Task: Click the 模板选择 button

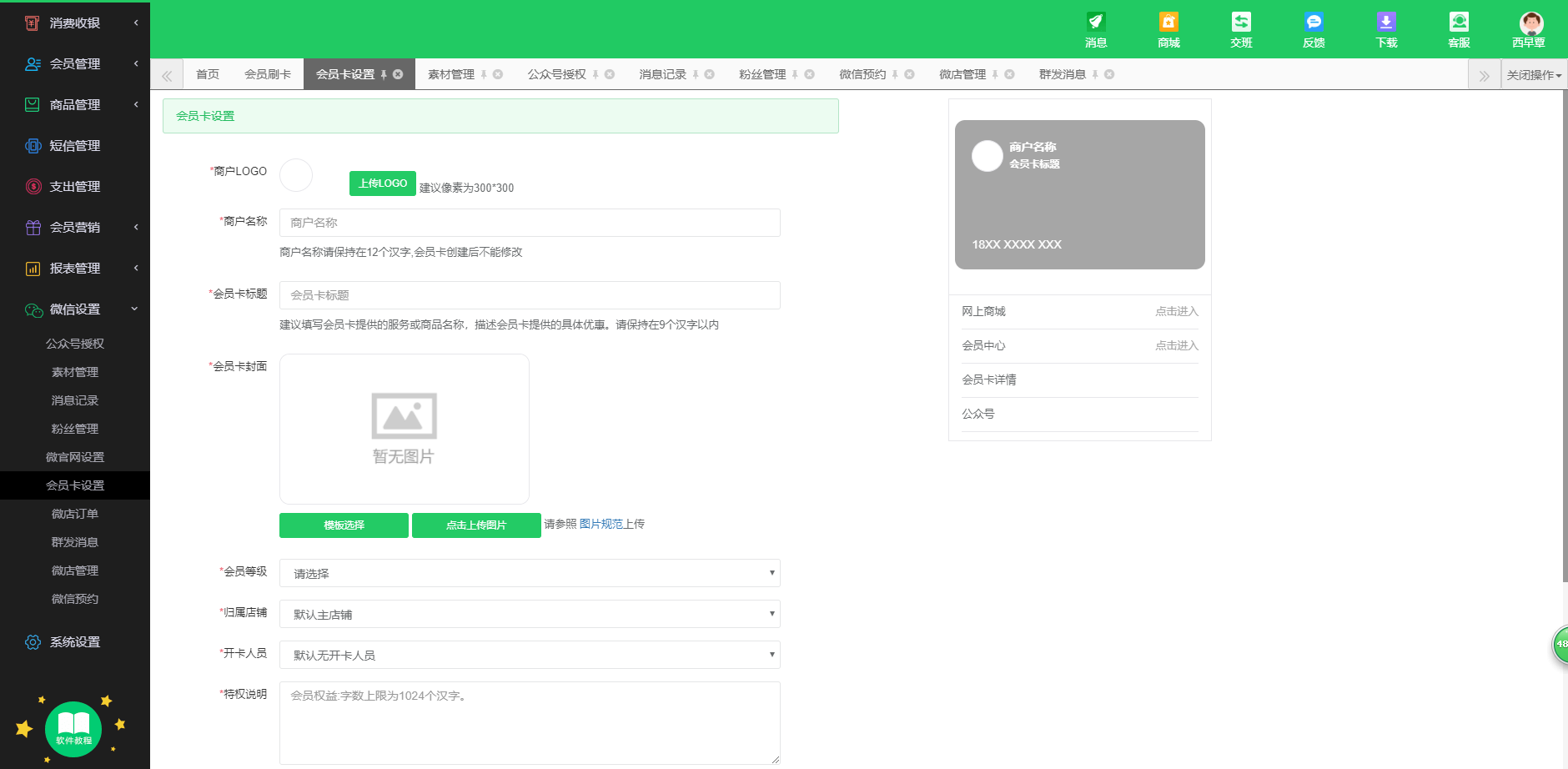Action: coord(344,525)
